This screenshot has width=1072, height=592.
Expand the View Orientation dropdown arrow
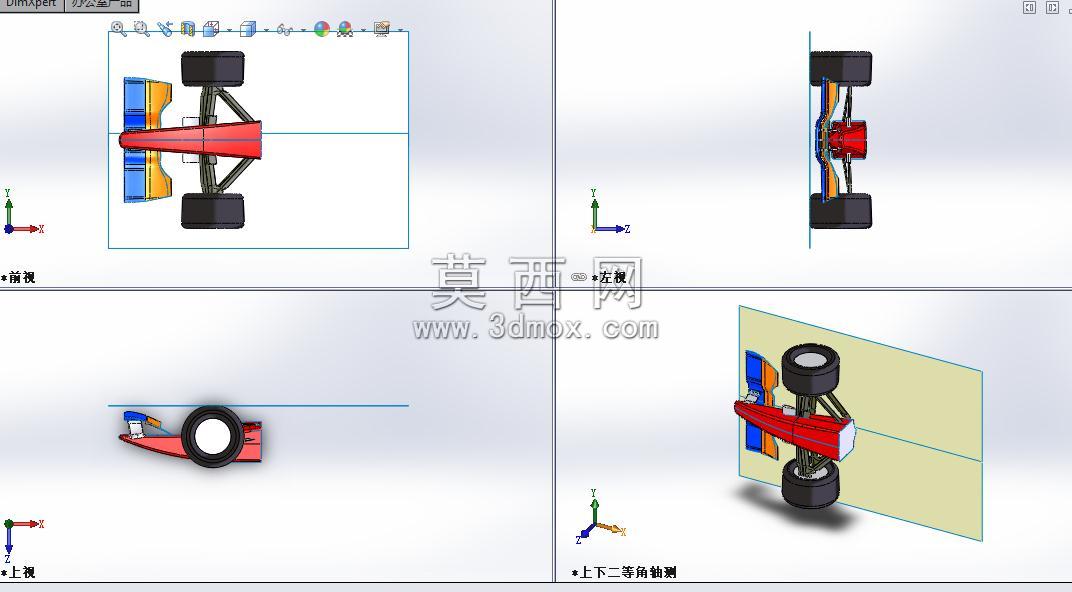[x=229, y=30]
